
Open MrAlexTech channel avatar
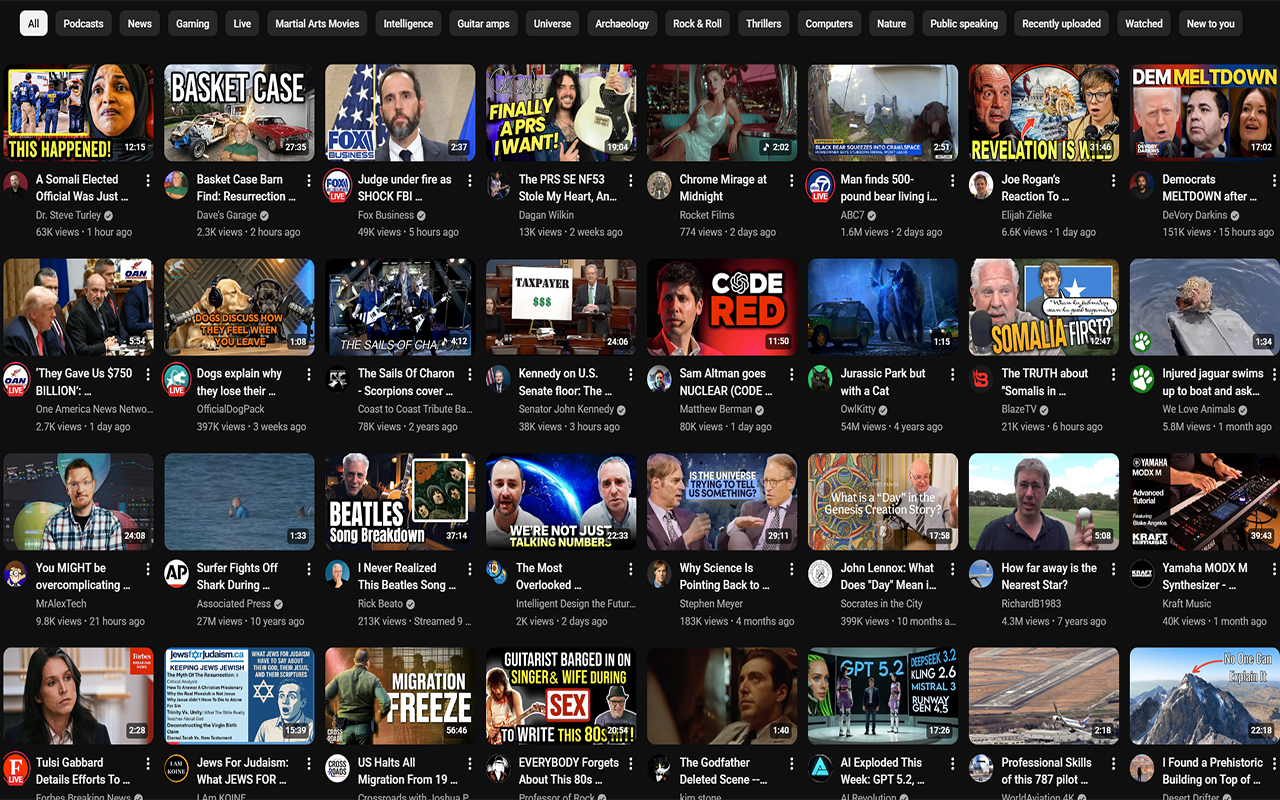pos(16,573)
